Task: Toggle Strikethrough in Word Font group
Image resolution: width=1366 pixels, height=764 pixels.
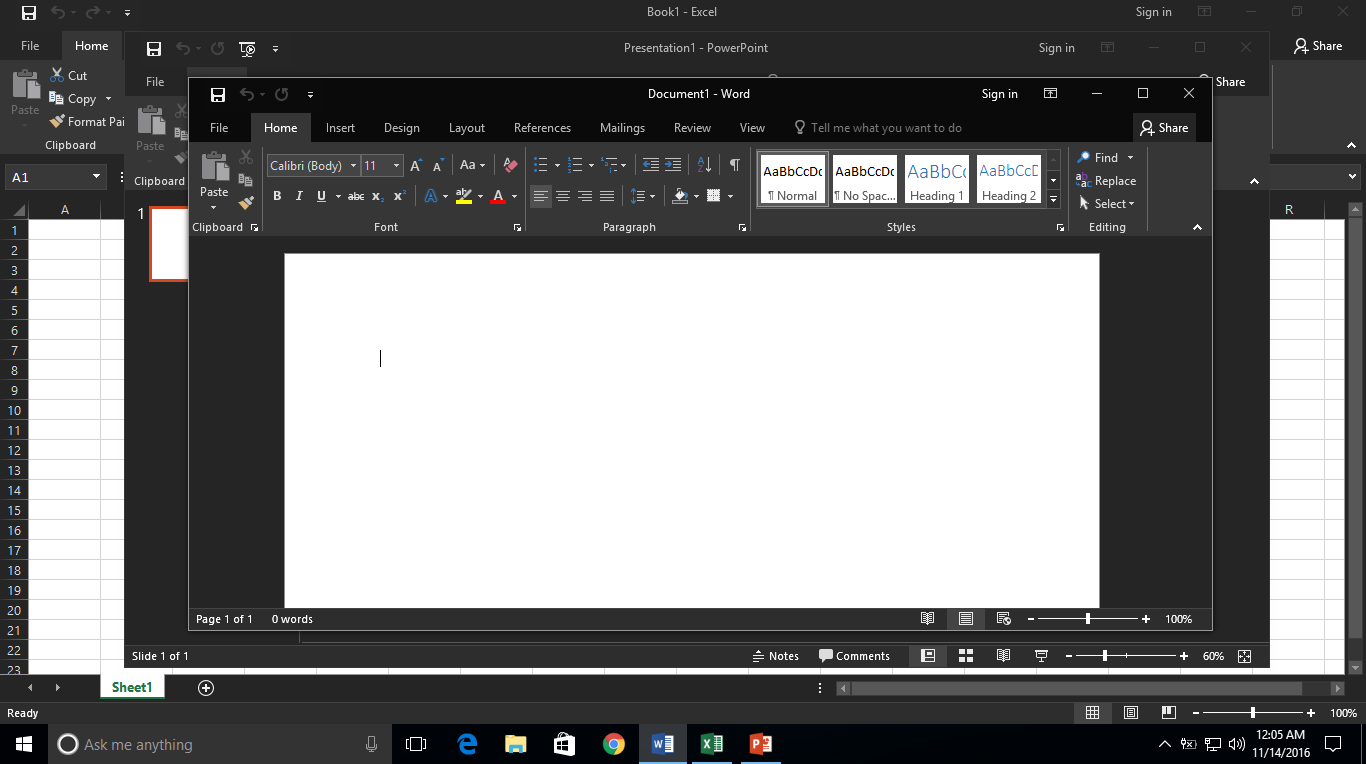Action: pyautogui.click(x=356, y=196)
